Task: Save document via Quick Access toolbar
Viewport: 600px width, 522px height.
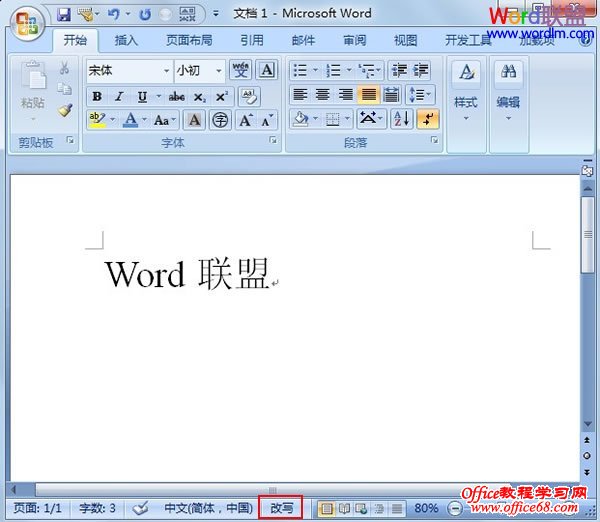Action: coord(64,14)
